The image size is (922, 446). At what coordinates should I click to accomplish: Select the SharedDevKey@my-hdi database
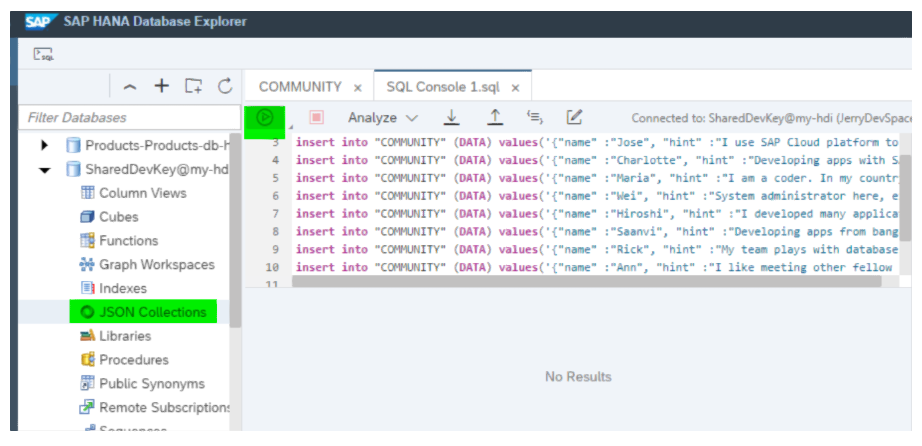pyautogui.click(x=156, y=169)
